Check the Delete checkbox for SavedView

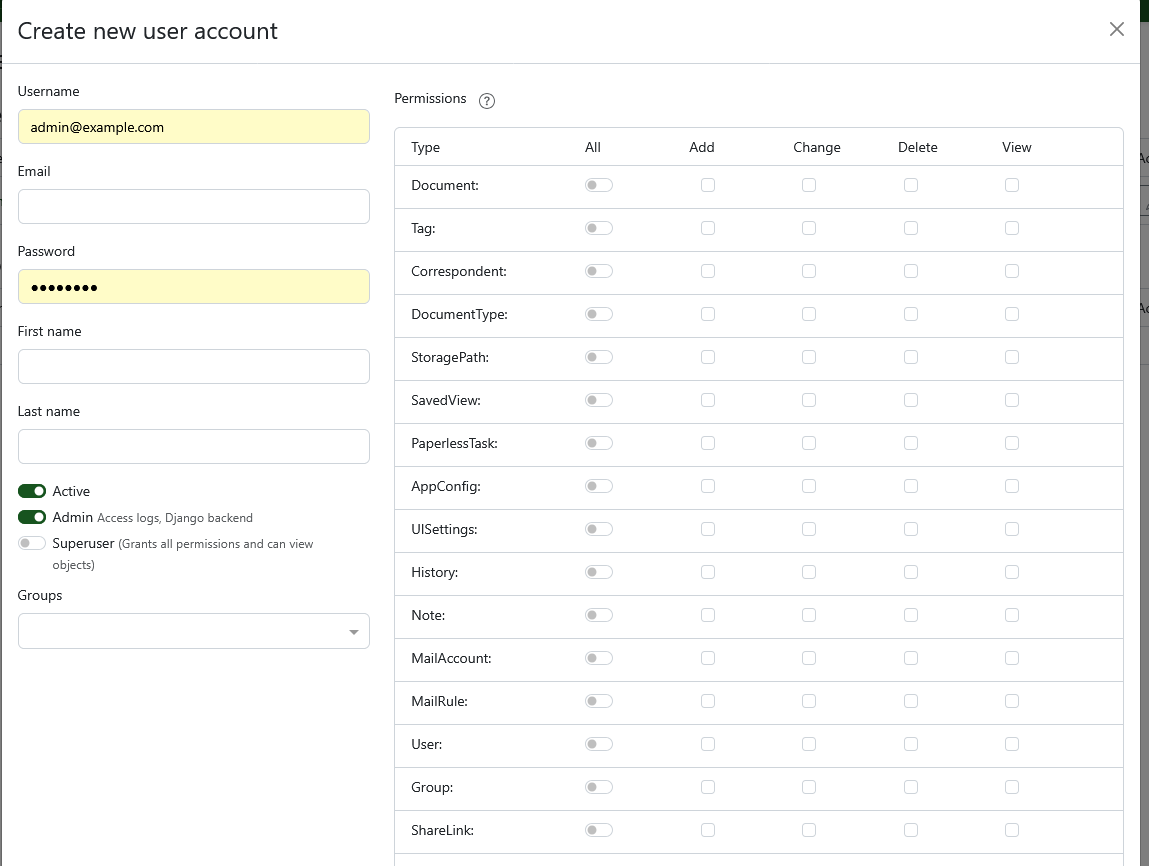911,400
